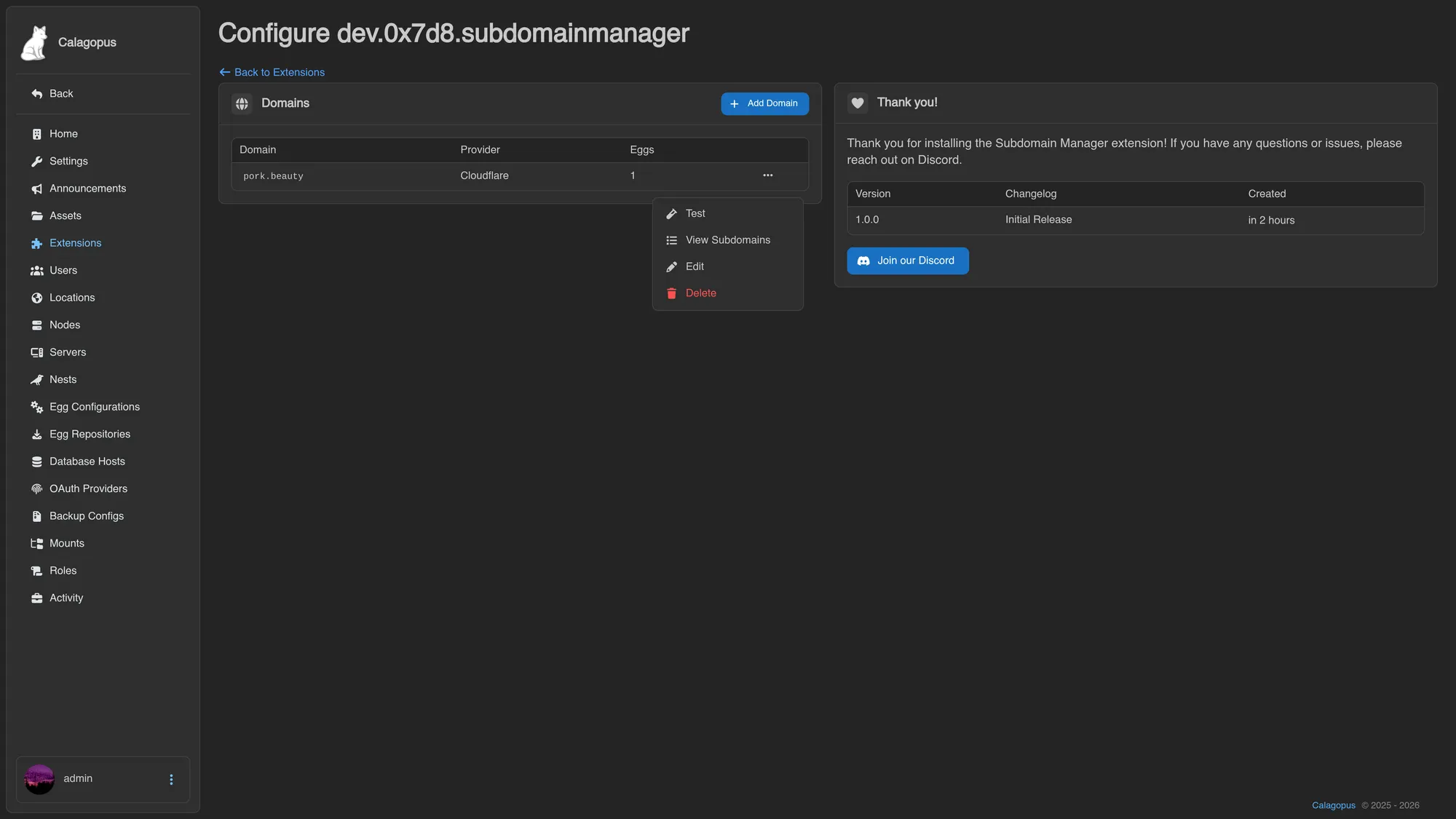Click the Eggs column header

(x=641, y=150)
